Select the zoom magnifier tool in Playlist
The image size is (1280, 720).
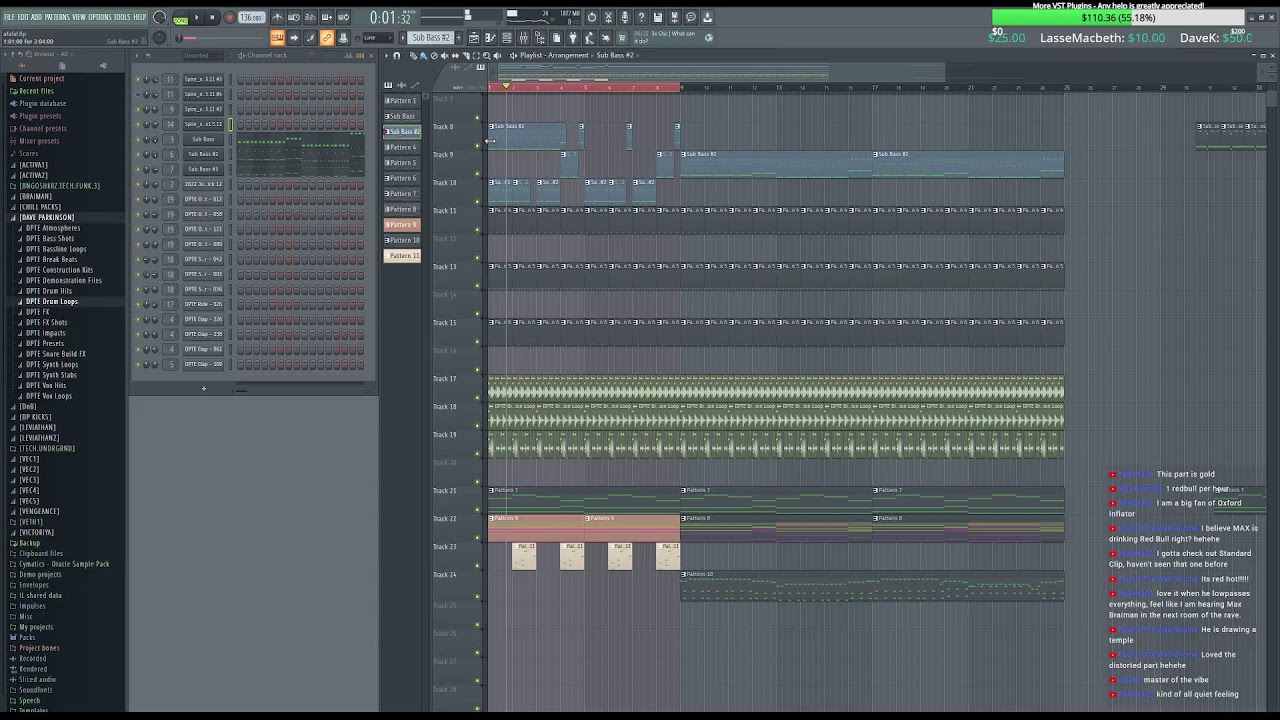[x=487, y=56]
